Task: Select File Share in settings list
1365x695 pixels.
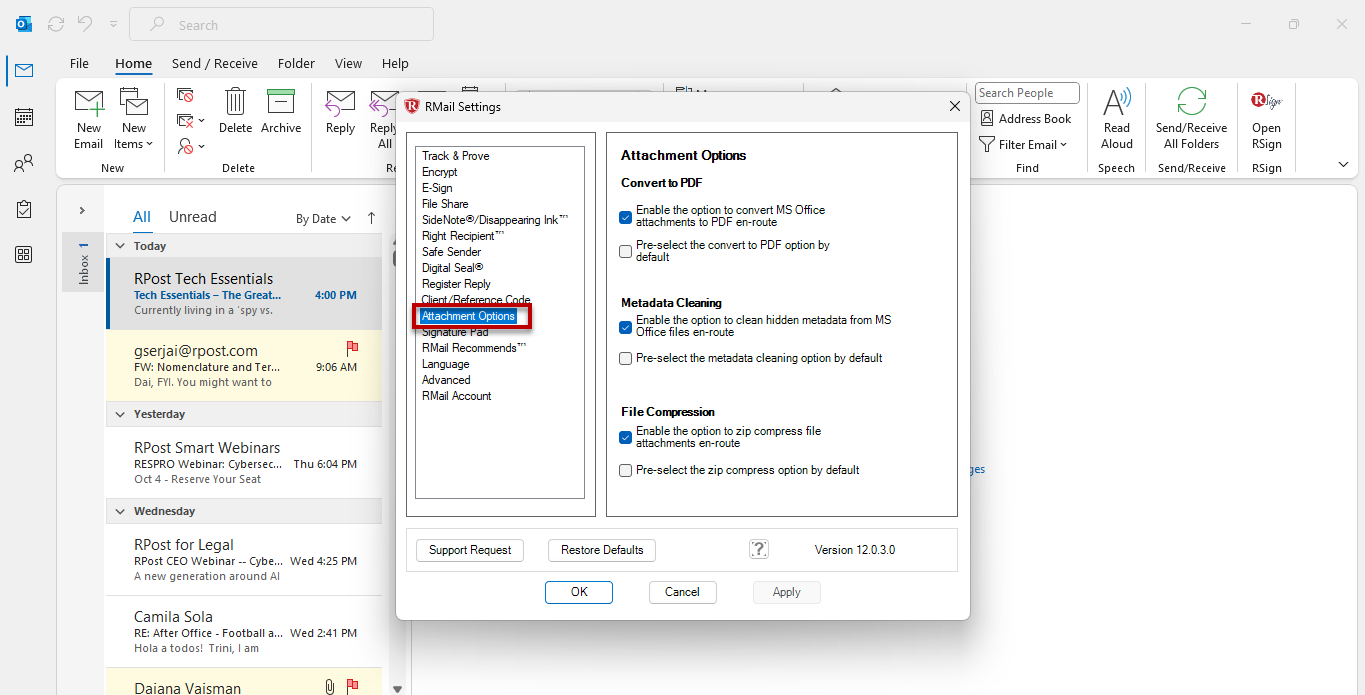Action: (x=445, y=204)
